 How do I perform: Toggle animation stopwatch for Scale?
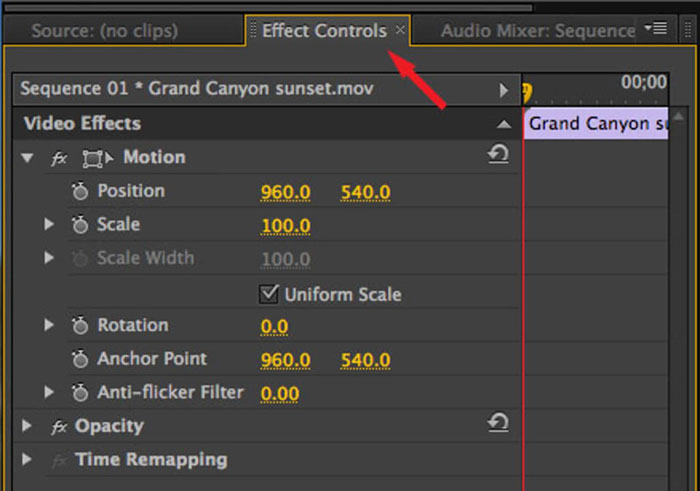(x=80, y=225)
